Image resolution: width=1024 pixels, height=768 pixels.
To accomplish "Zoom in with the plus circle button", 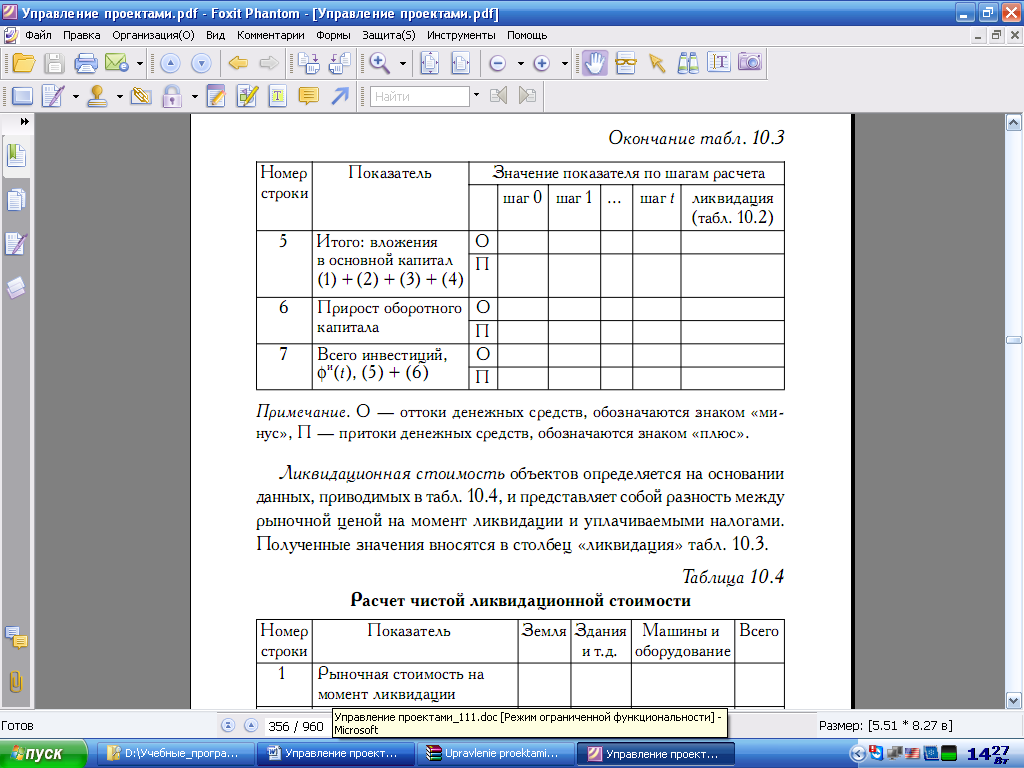I will 541,63.
